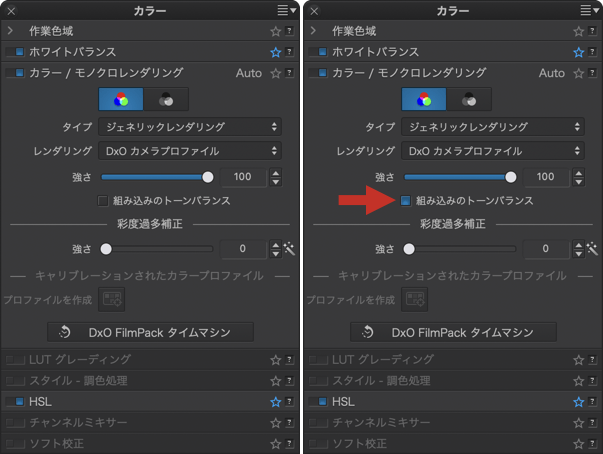The height and width of the screenshot is (454, 603).
Task: Click 強さ value field 100 in left panel
Action: coord(243,177)
